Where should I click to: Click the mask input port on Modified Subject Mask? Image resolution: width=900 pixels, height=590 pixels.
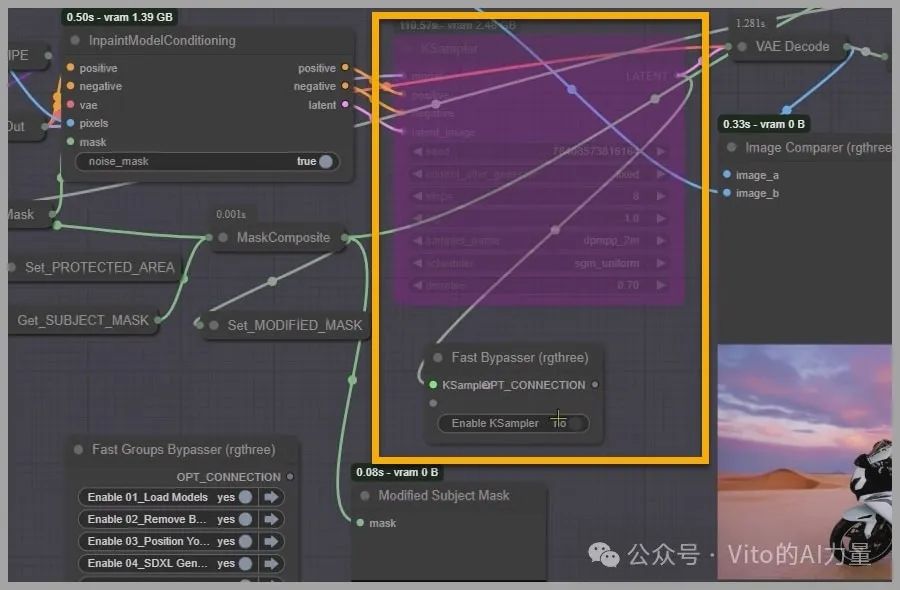click(360, 523)
